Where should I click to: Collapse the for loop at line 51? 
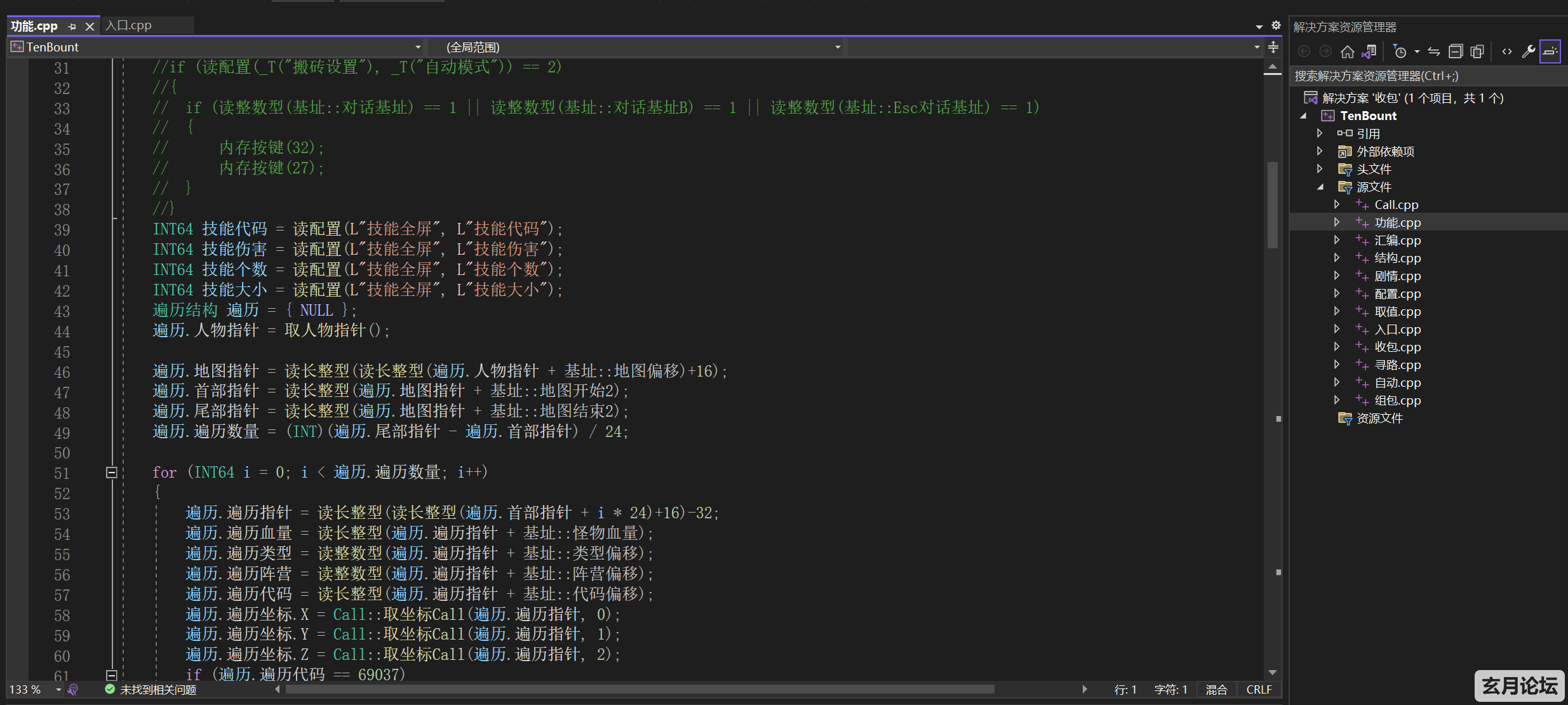tap(111, 472)
